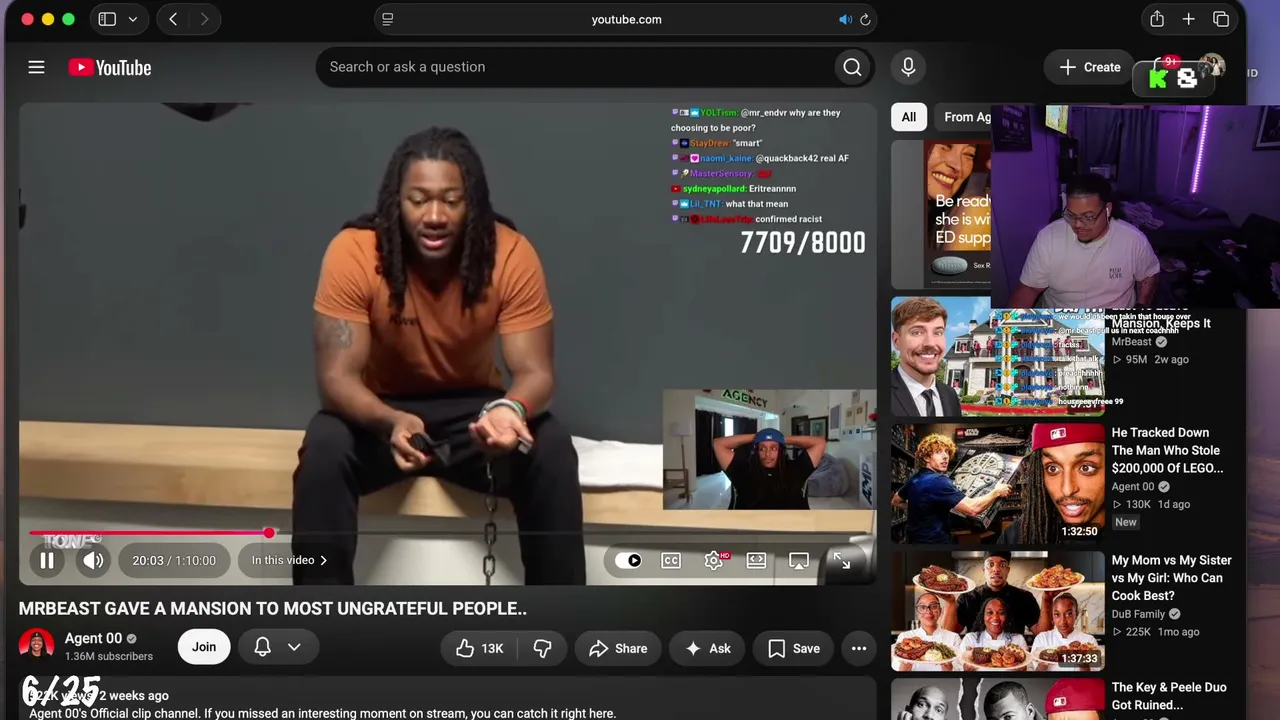Open the three-dot more actions menu

point(859,648)
